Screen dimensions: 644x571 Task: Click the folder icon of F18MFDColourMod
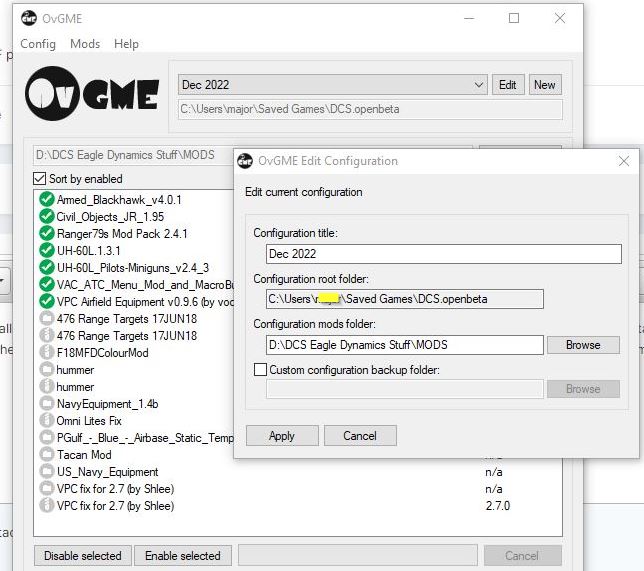[x=47, y=352]
